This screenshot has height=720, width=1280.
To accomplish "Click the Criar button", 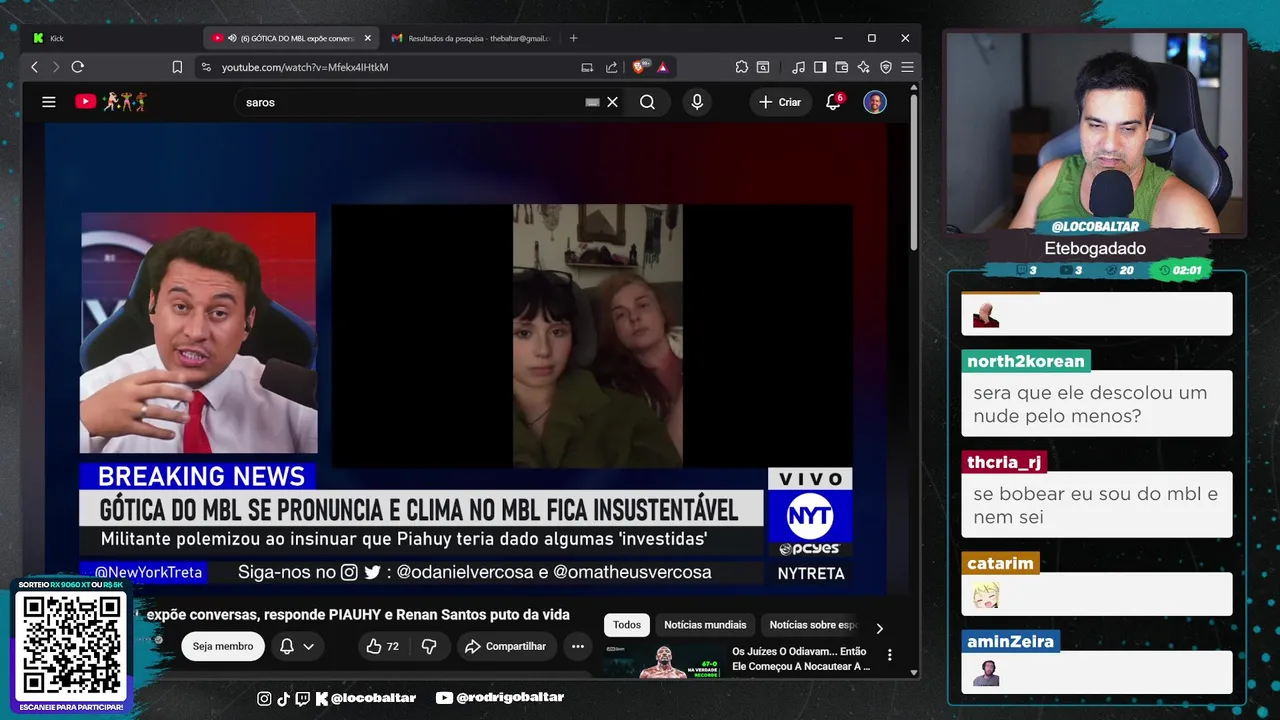I will (780, 102).
